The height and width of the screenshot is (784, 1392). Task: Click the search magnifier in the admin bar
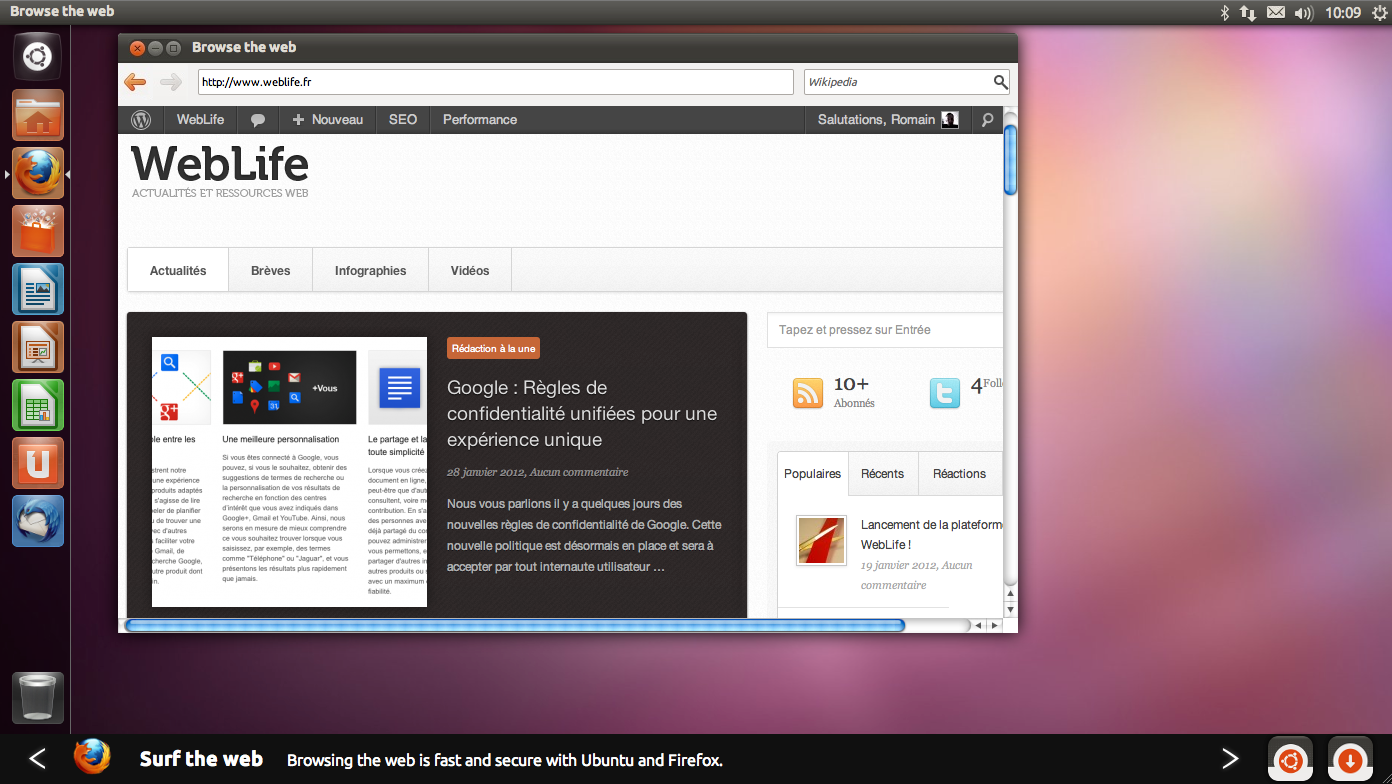987,119
